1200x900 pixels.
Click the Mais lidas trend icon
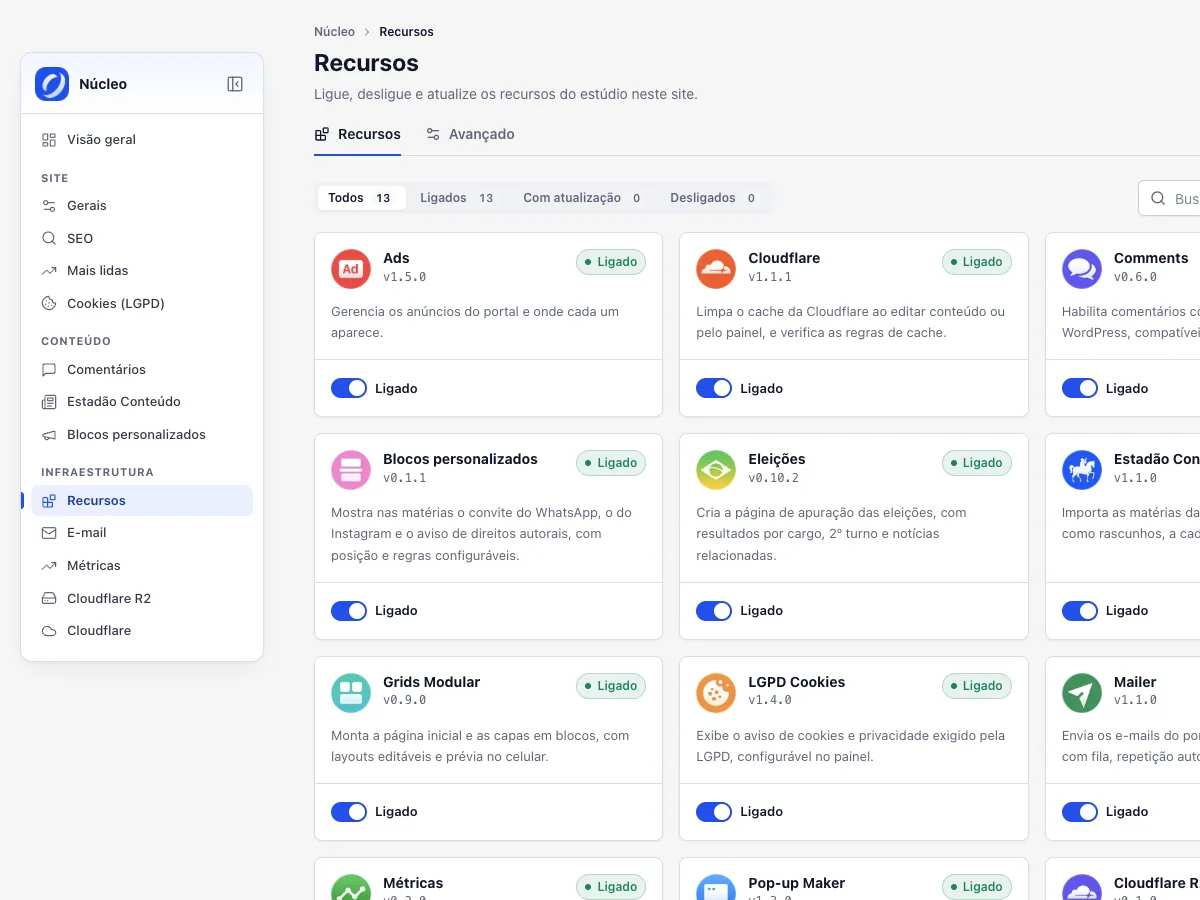tap(49, 271)
